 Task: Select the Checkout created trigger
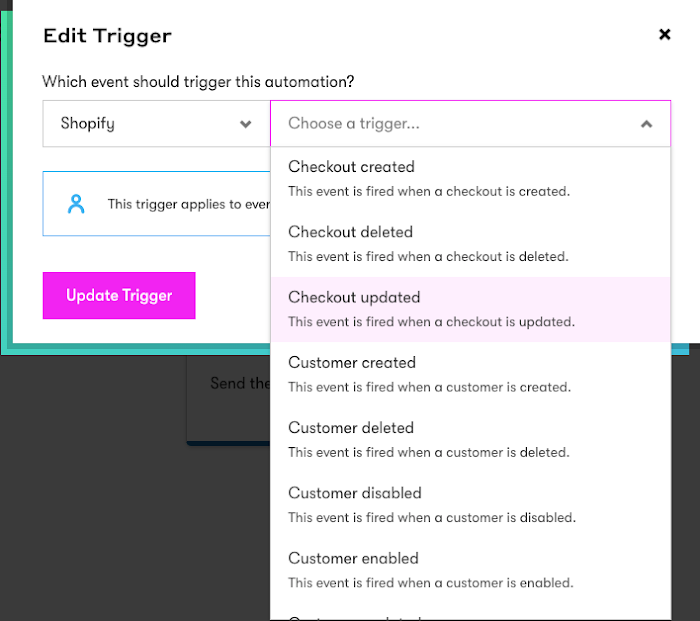point(470,179)
